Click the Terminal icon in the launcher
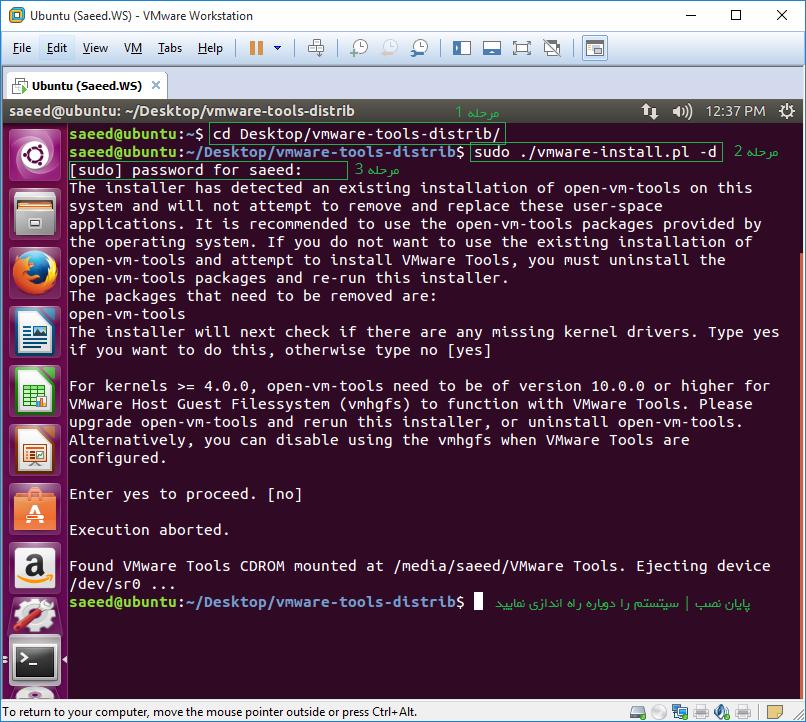Image resolution: width=806 pixels, height=722 pixels. pos(34,660)
